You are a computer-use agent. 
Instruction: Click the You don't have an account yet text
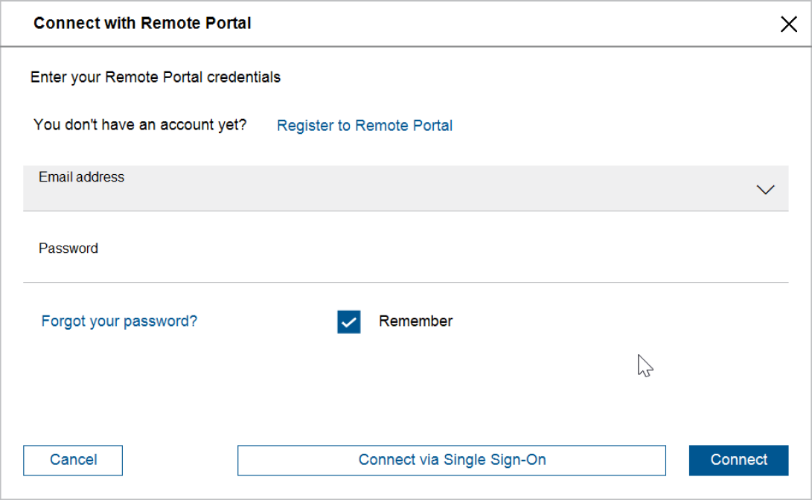coord(140,125)
